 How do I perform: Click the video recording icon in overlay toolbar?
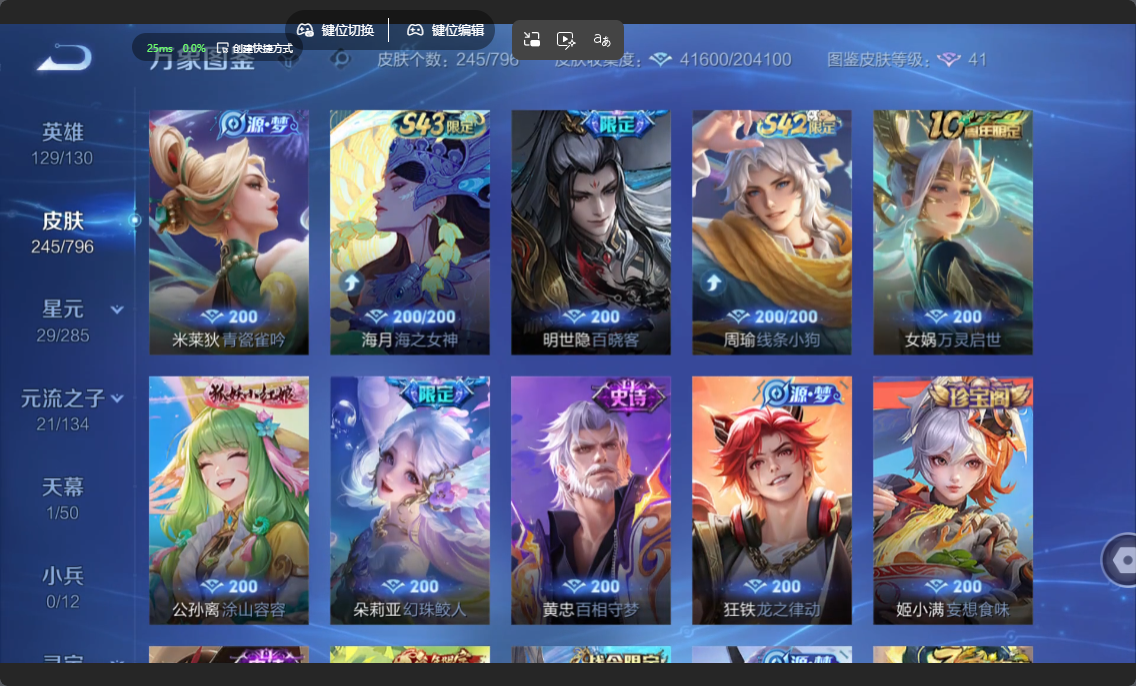[x=566, y=40]
